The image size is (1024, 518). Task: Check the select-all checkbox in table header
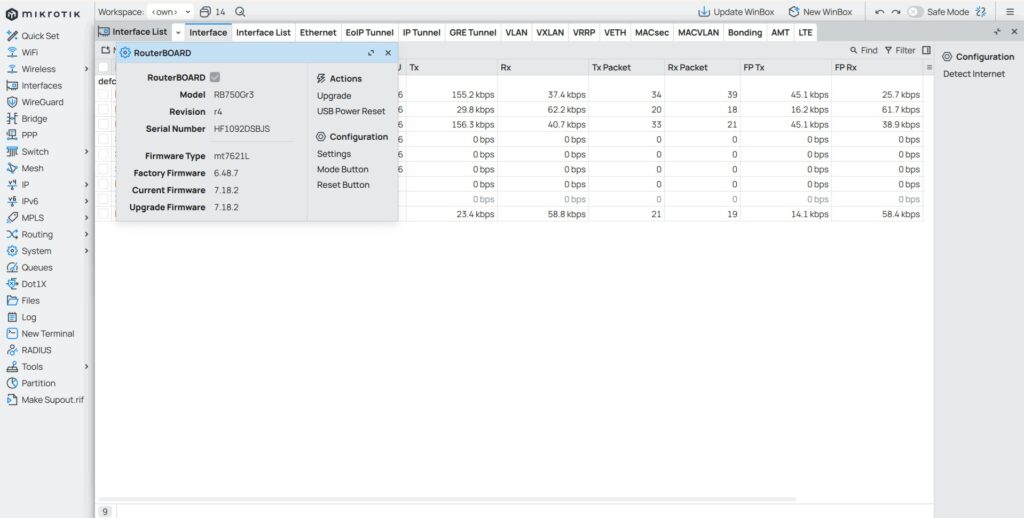pos(104,67)
